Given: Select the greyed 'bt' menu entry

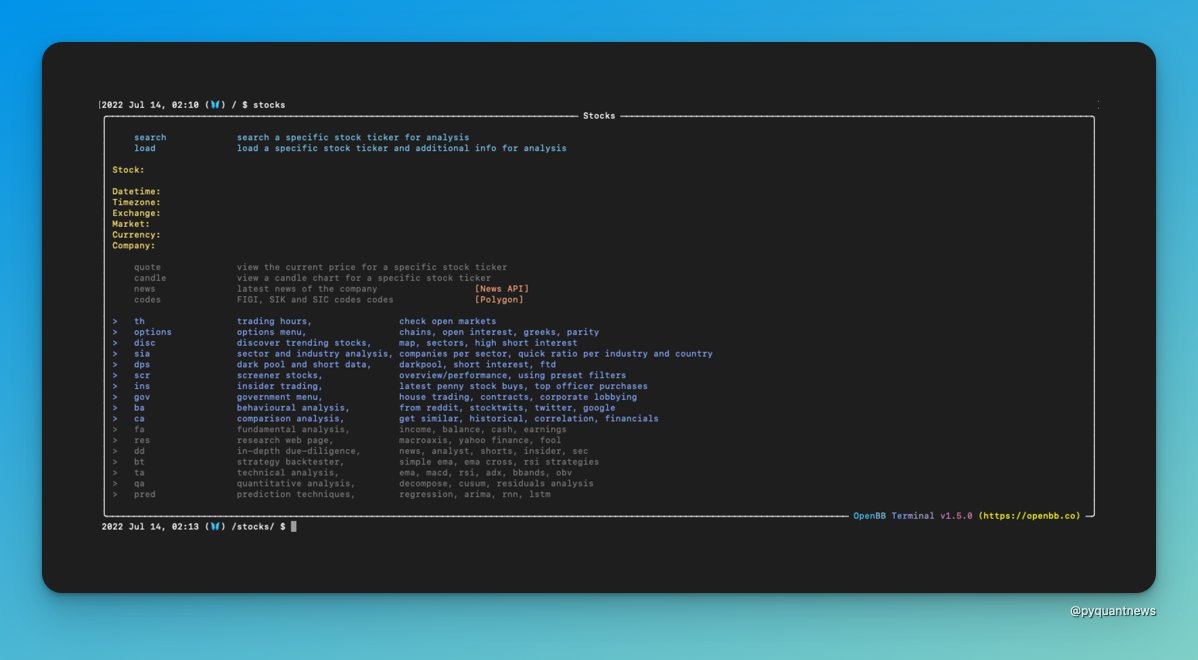Looking at the screenshot, I should click(139, 461).
